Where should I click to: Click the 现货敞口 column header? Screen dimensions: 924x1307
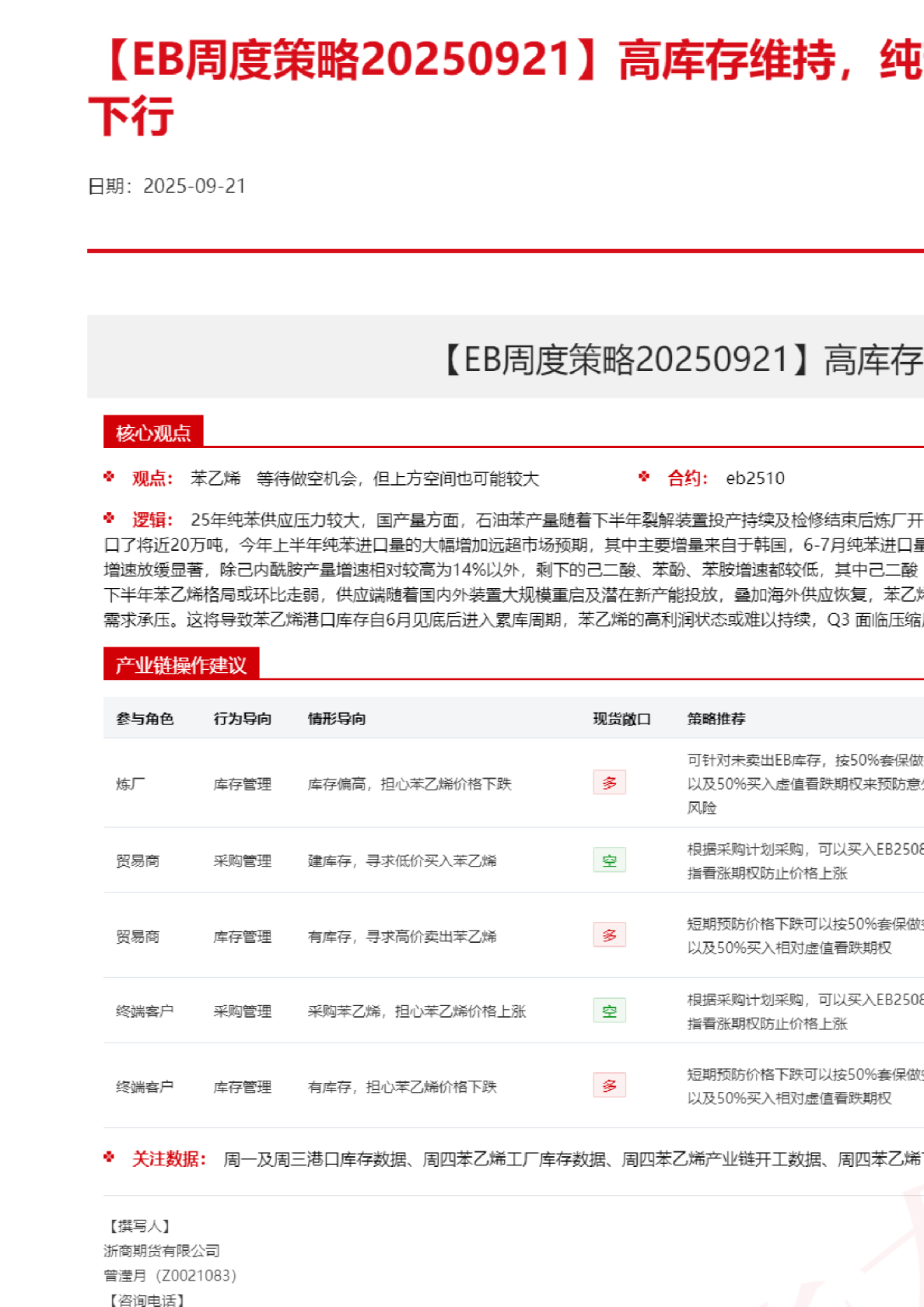click(621, 719)
